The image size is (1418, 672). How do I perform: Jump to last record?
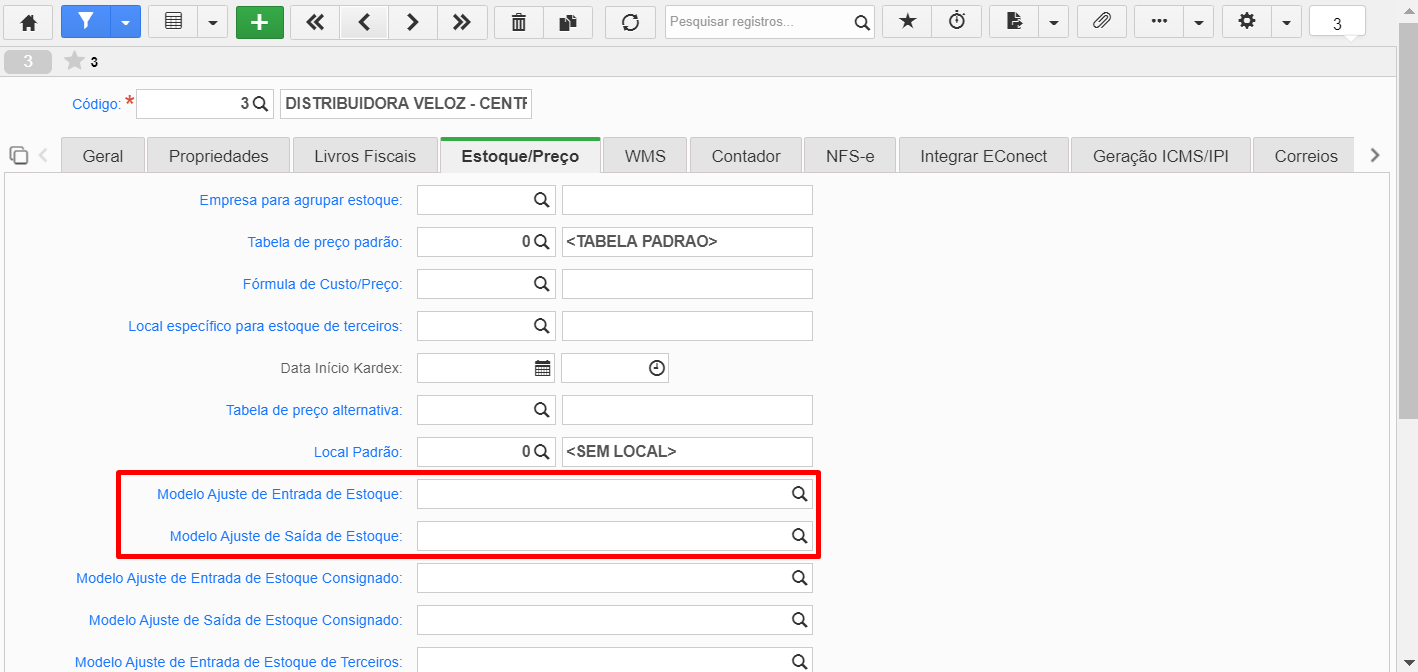461,22
